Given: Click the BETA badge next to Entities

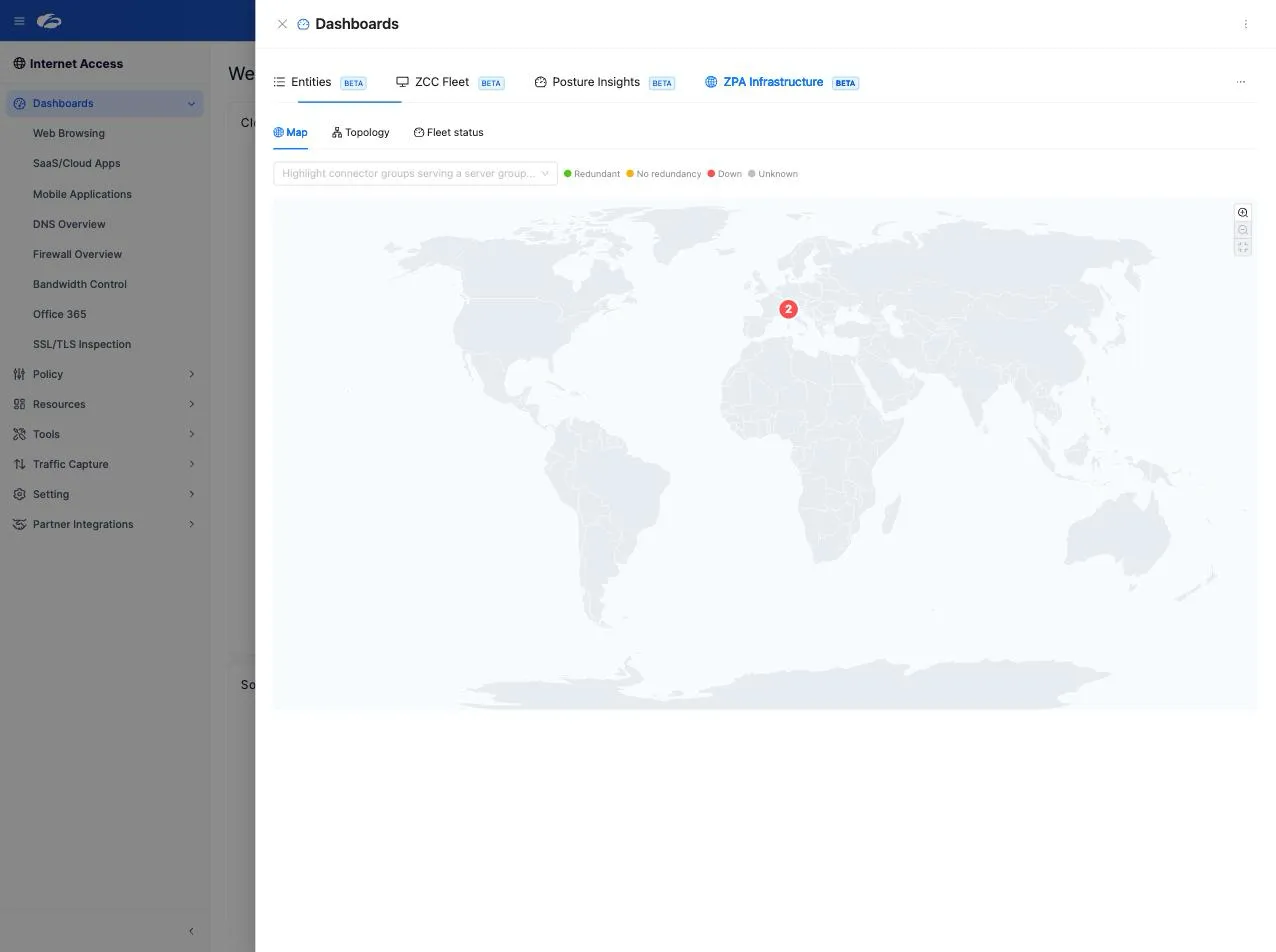Looking at the screenshot, I should point(353,83).
